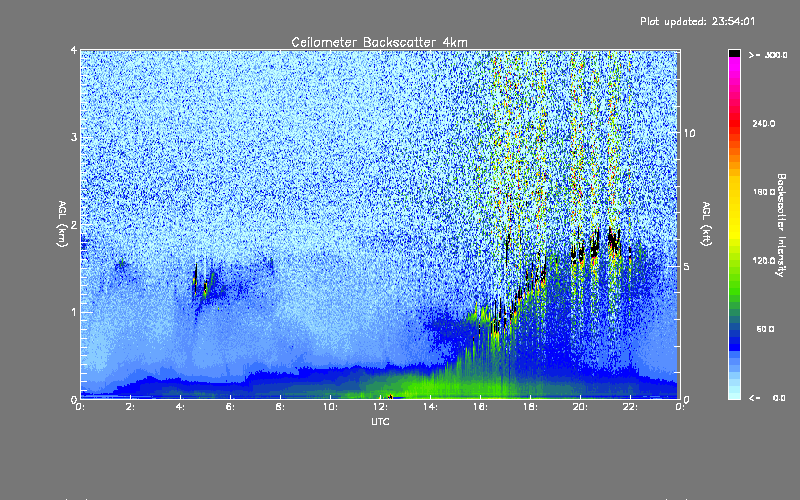Screen dimensions: 800x500
Task: Click the '10' kft tick on the right axis
Action: [689, 134]
